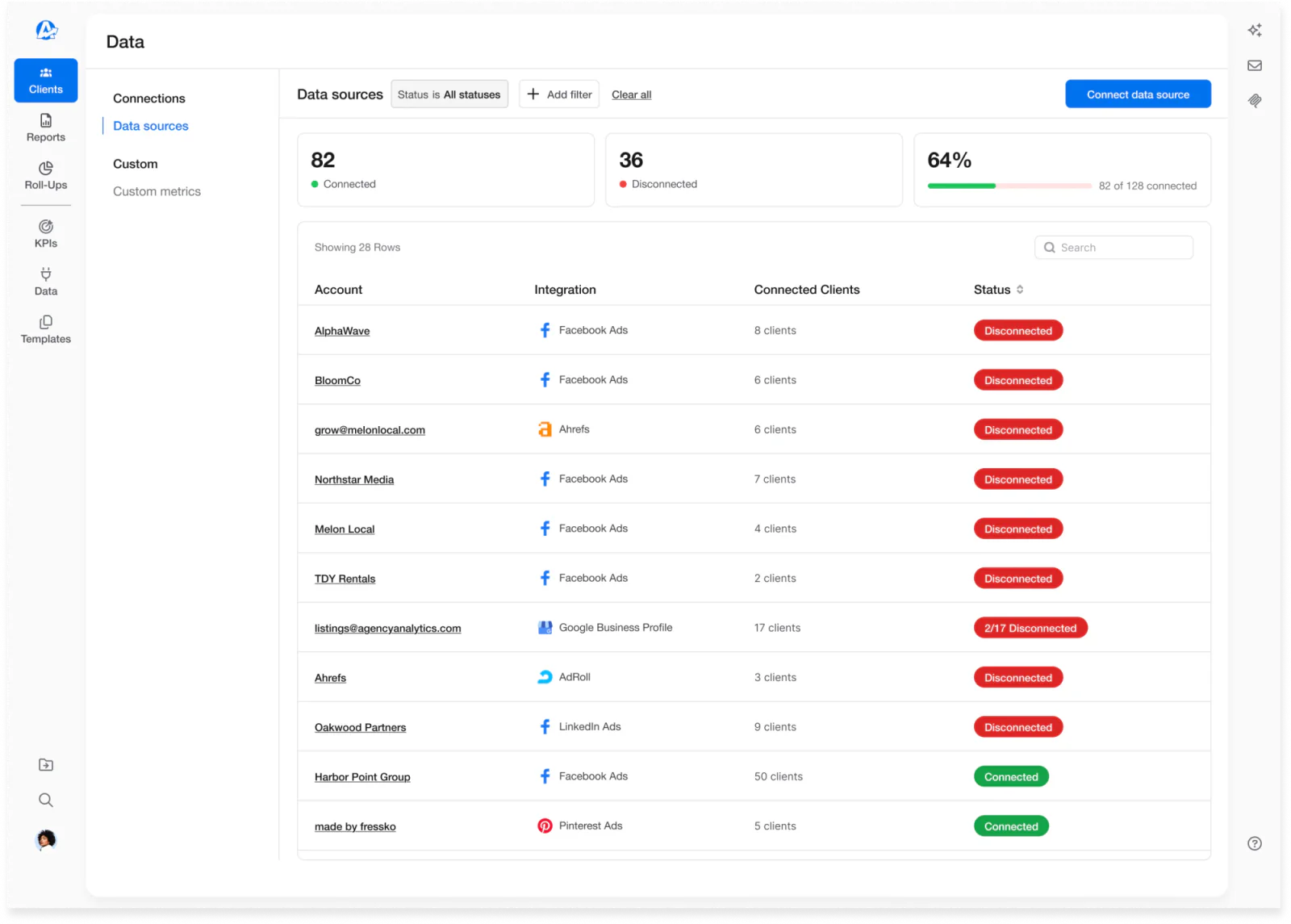The height and width of the screenshot is (924, 1291).
Task: Select Data sources in side menu
Action: click(x=151, y=126)
